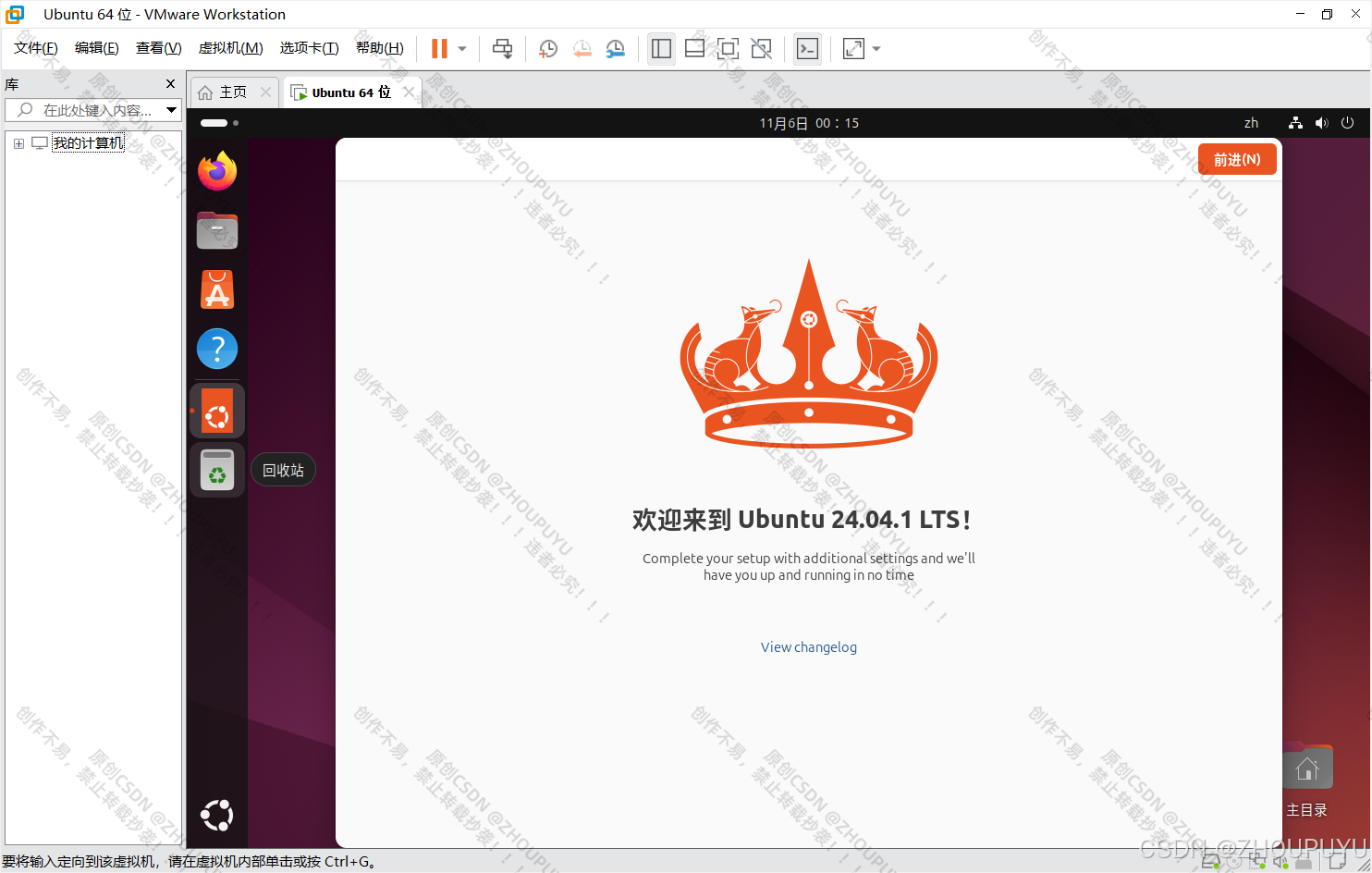Show applications via the Ubuntu logo button
The width and height of the screenshot is (1372, 873).
click(x=217, y=816)
